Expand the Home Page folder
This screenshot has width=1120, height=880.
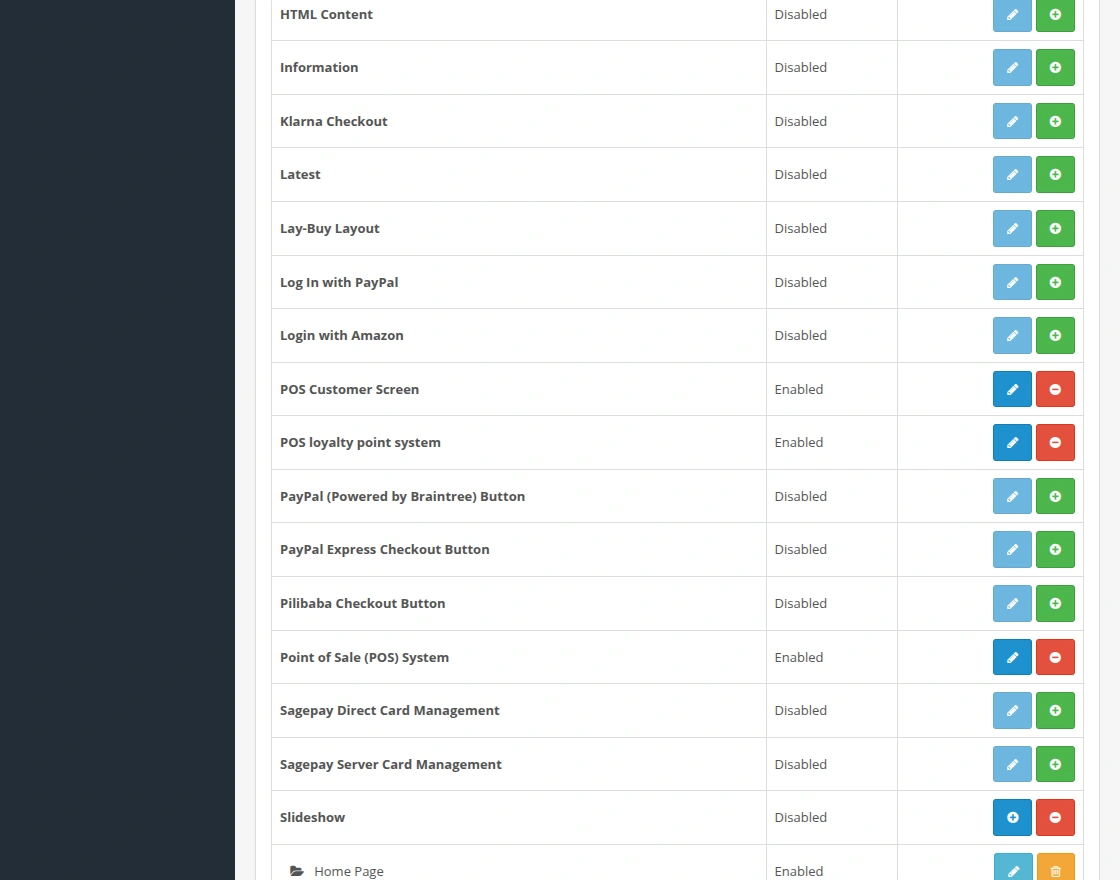(x=297, y=870)
